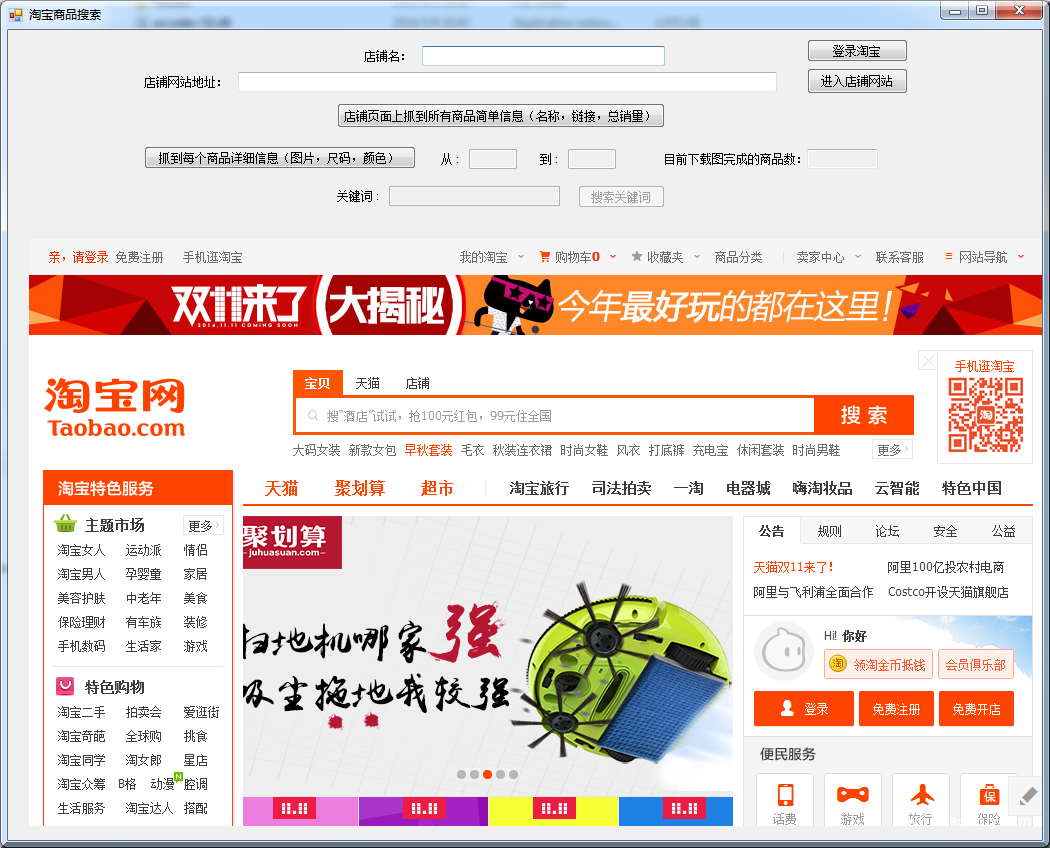Viewport: 1050px width, 848px height.
Task: Click the 手机逛淘宝 QR code image
Action: point(985,415)
